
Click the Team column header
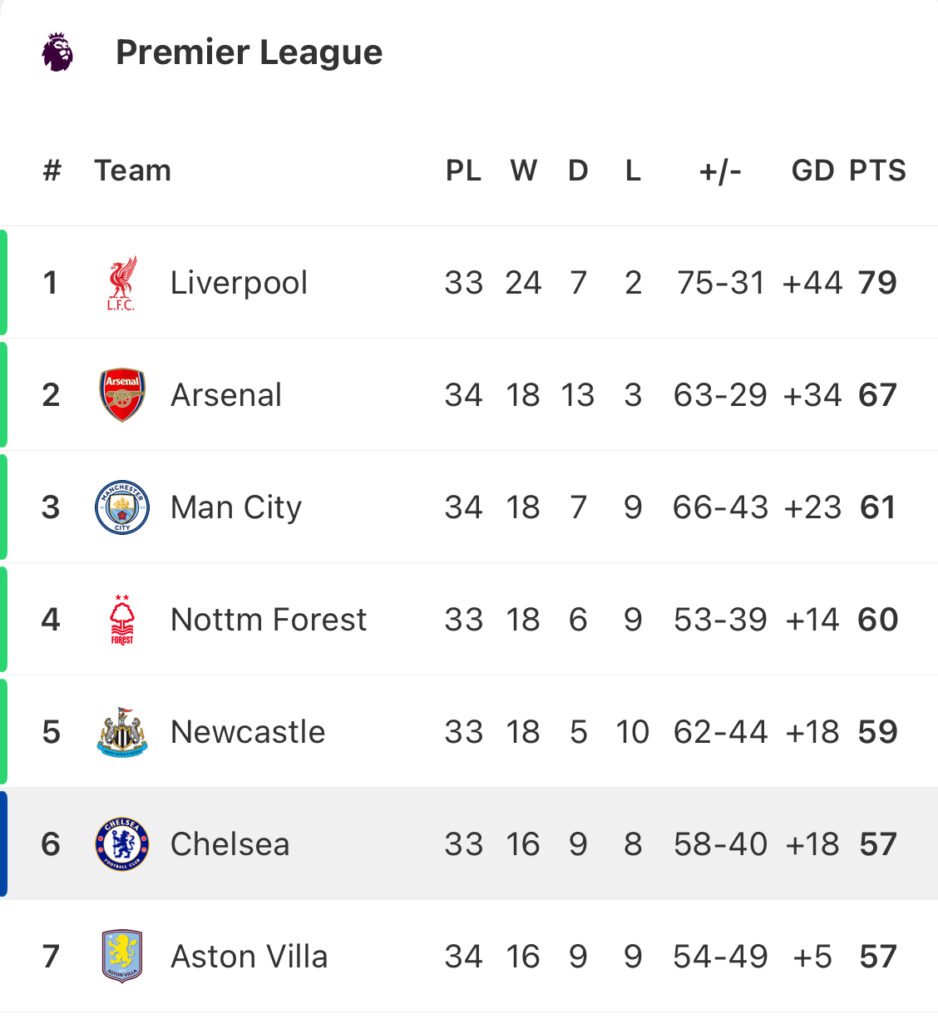(133, 170)
